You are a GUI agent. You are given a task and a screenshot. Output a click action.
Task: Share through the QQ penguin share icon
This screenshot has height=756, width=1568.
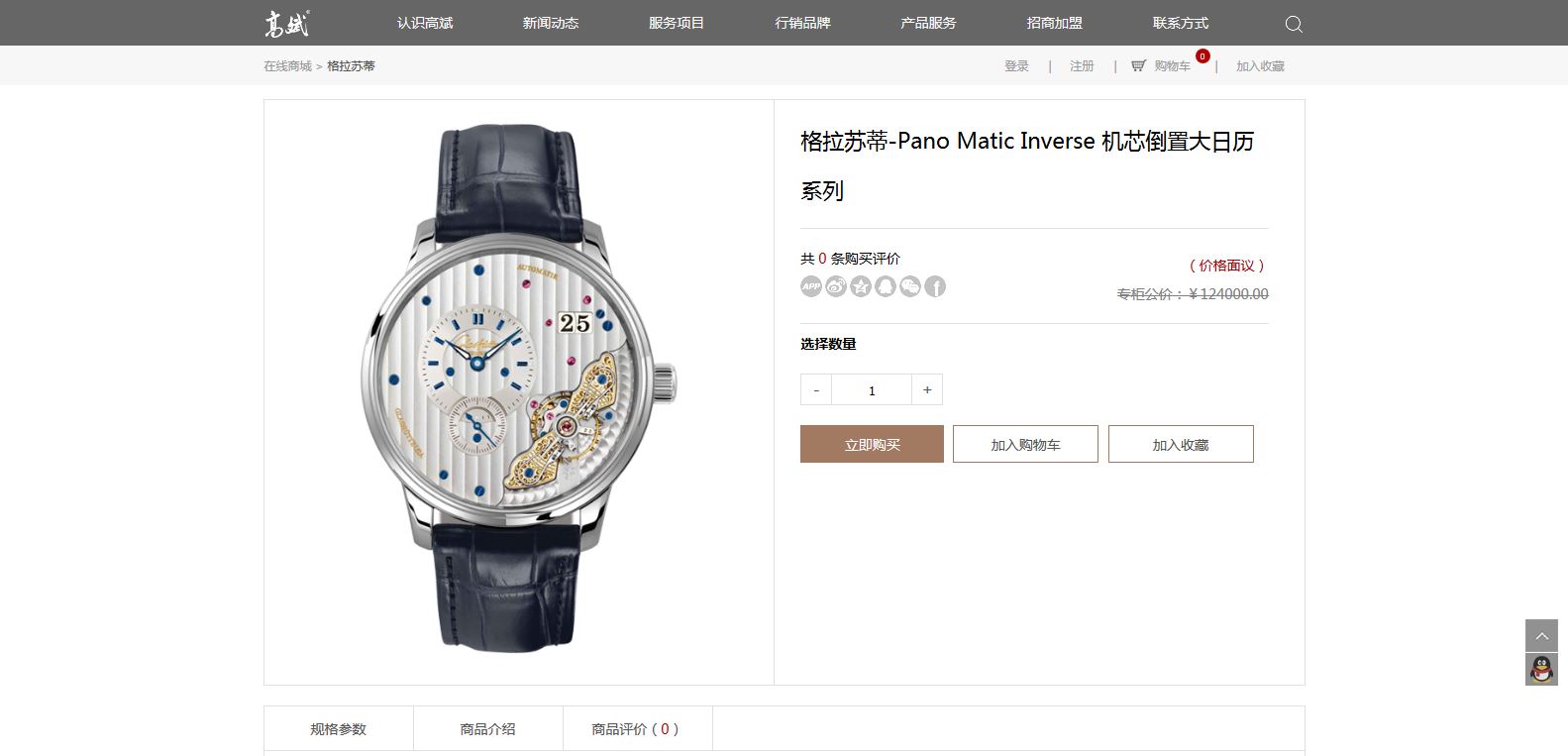pyautogui.click(x=886, y=286)
